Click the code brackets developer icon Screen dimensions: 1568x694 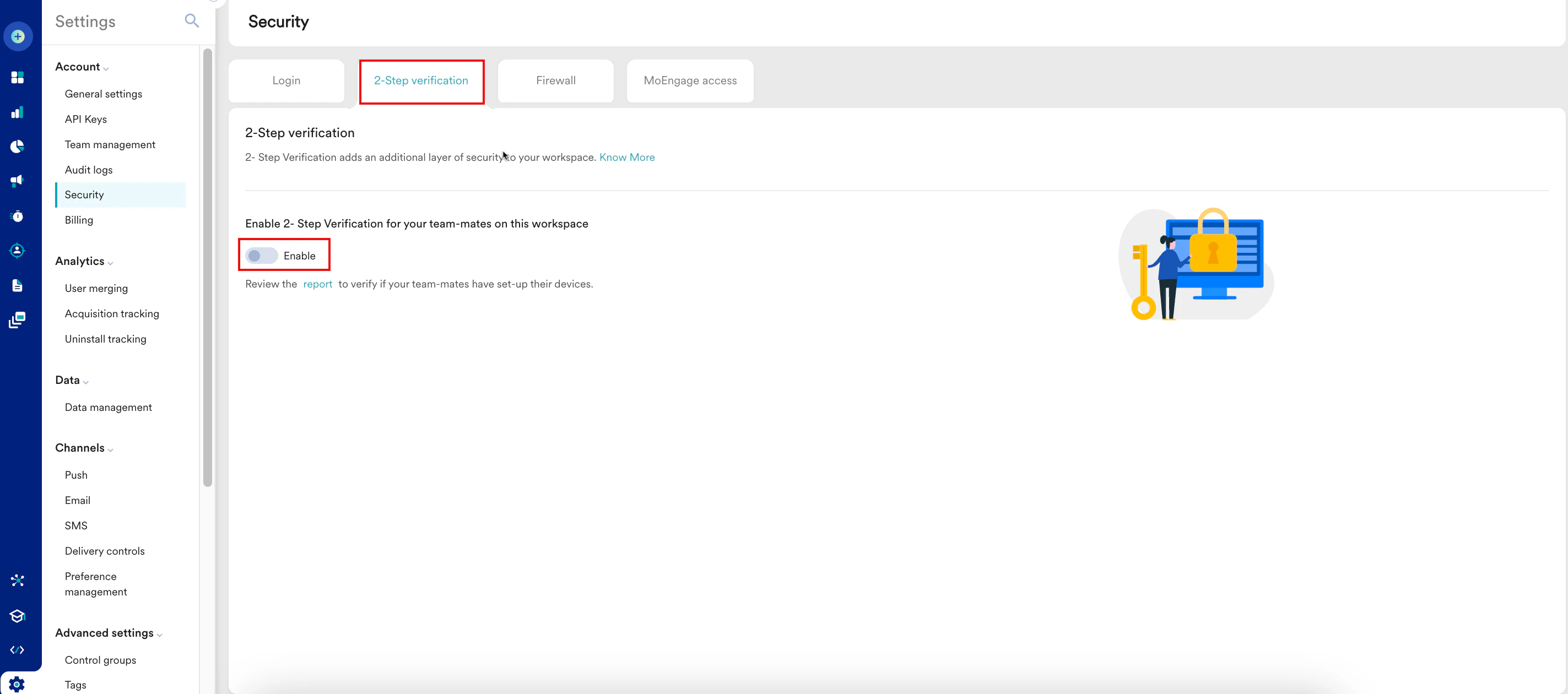click(17, 649)
